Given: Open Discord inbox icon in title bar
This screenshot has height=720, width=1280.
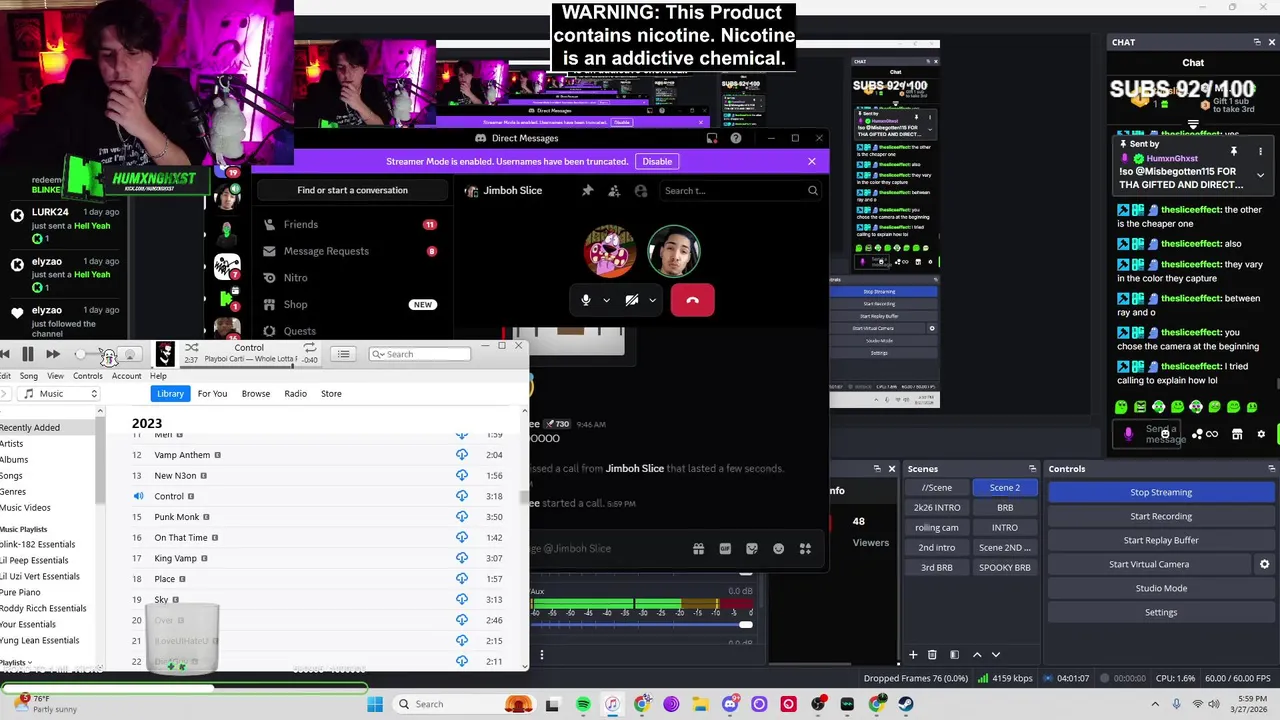Looking at the screenshot, I should (x=712, y=138).
